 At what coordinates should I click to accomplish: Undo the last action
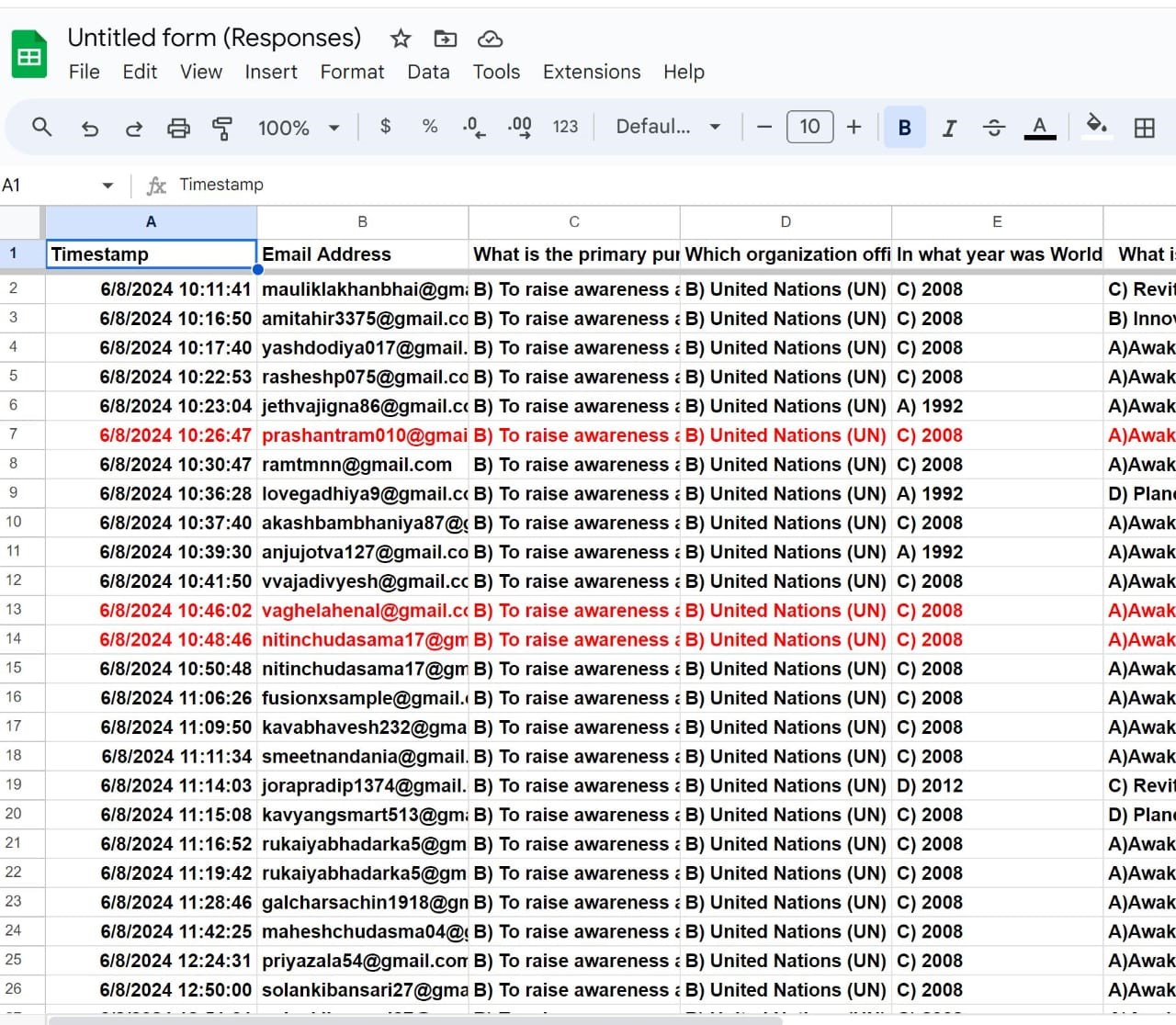89,128
